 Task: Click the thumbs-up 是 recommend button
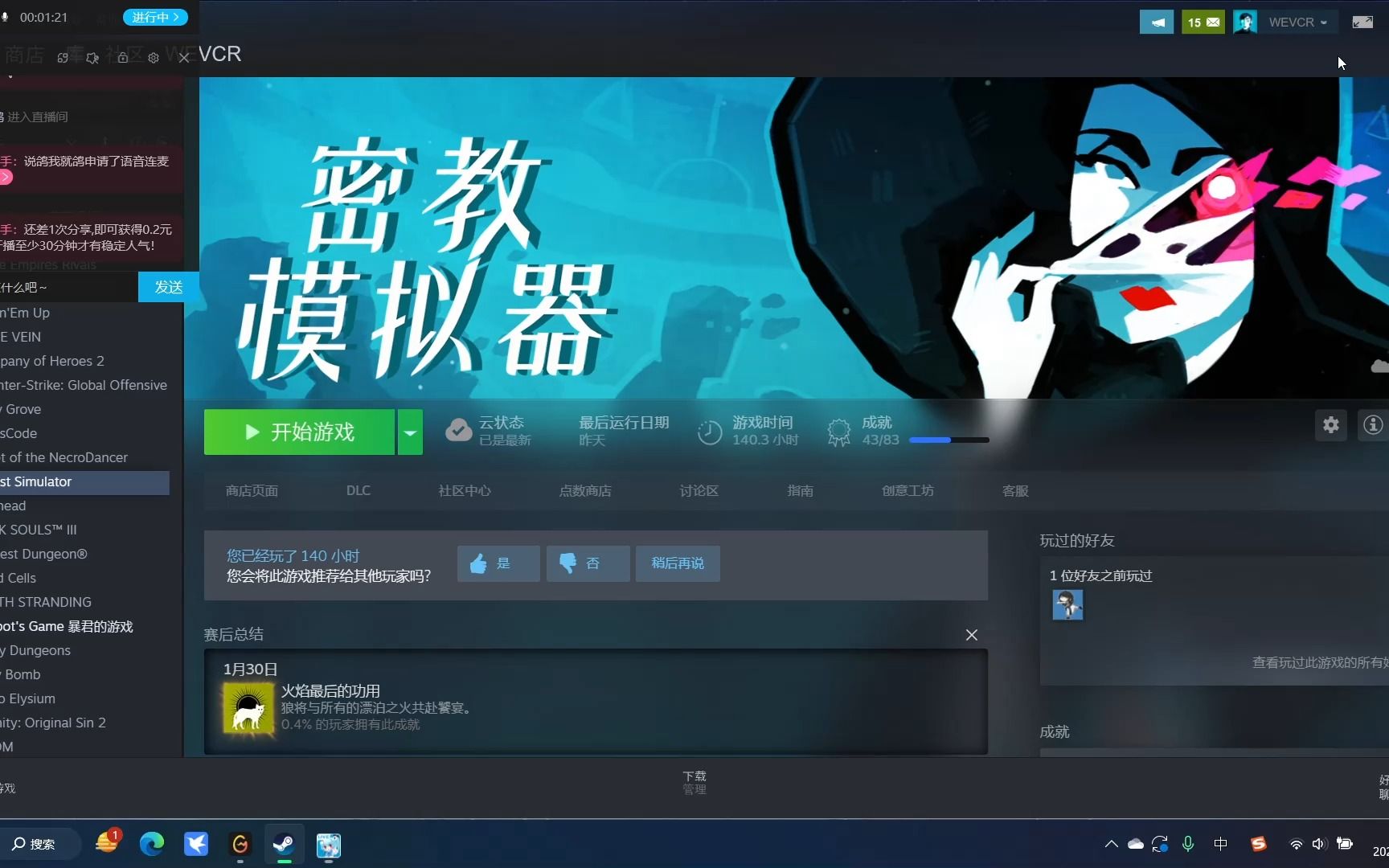pyautogui.click(x=498, y=563)
